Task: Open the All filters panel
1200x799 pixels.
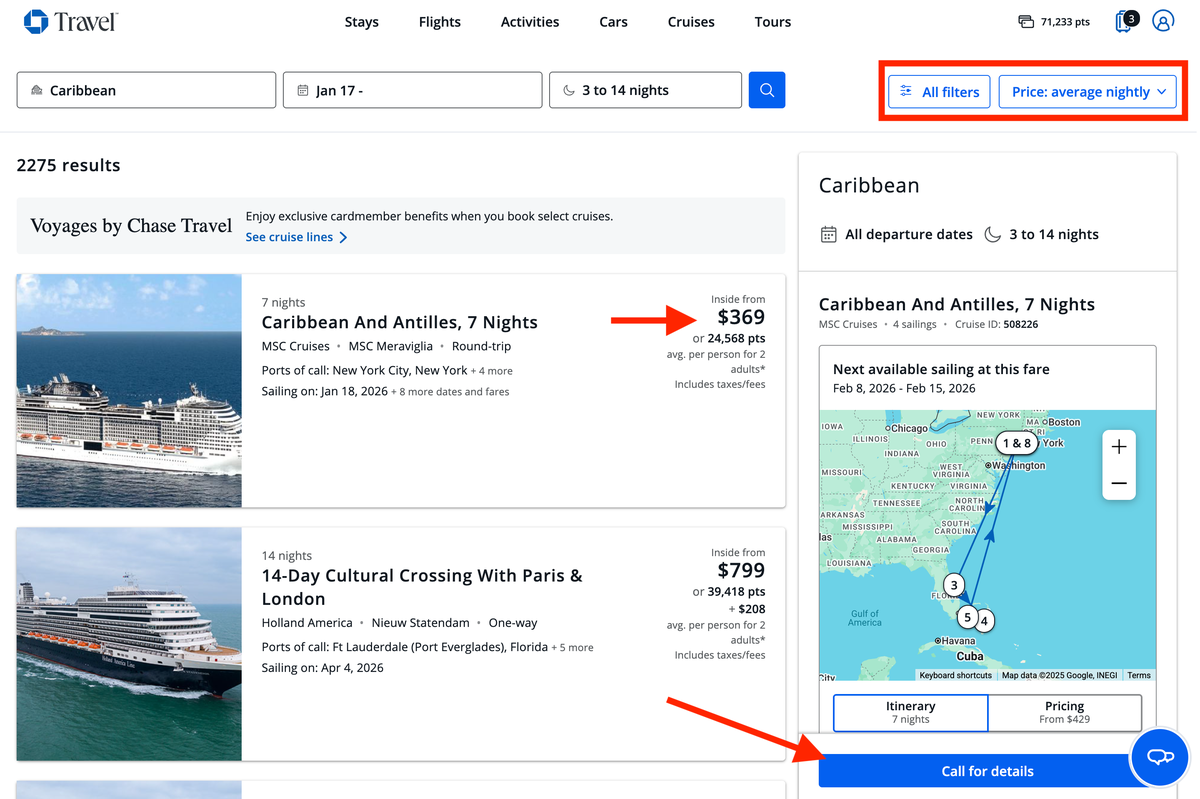Action: tap(939, 92)
